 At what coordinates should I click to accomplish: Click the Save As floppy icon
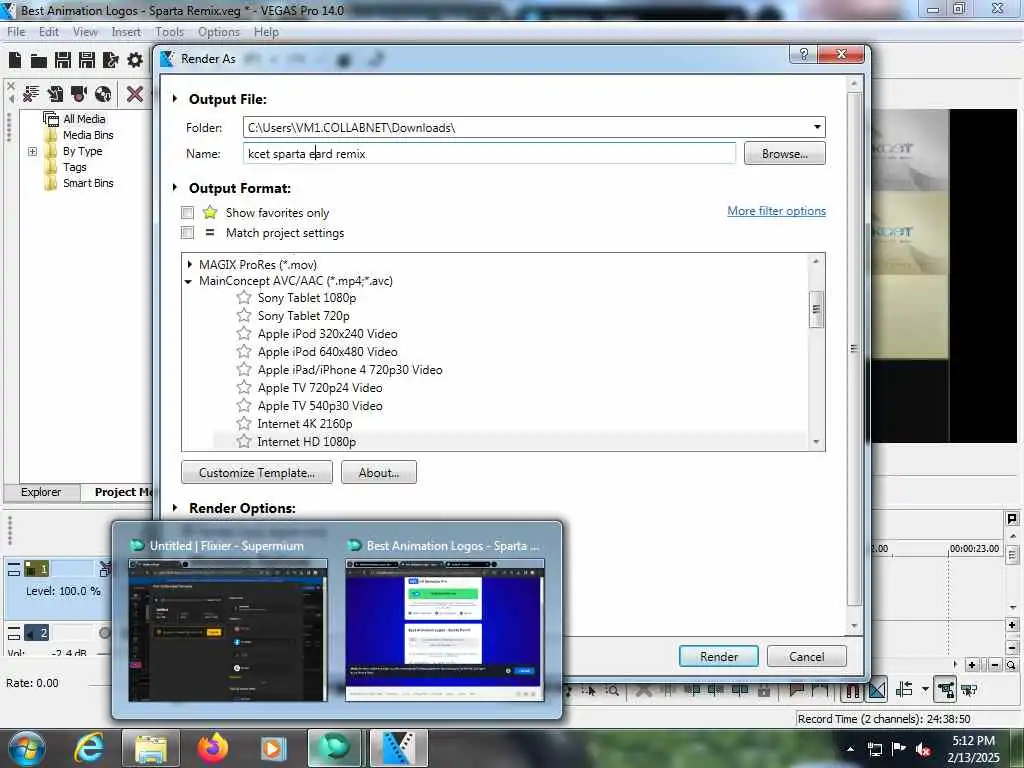point(87,61)
